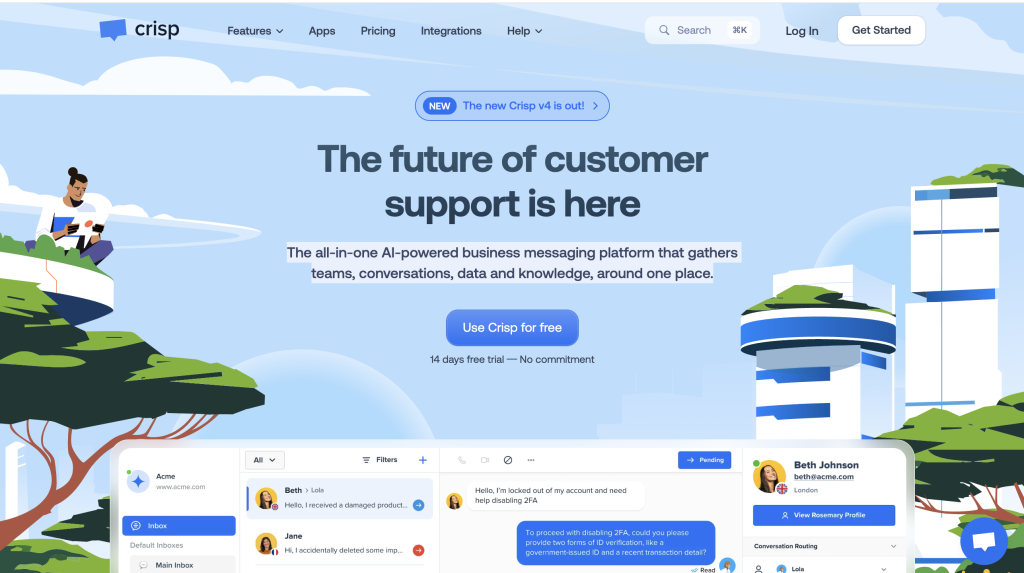
Task: Click the phone call icon in conversation toolbar
Action: 462,460
